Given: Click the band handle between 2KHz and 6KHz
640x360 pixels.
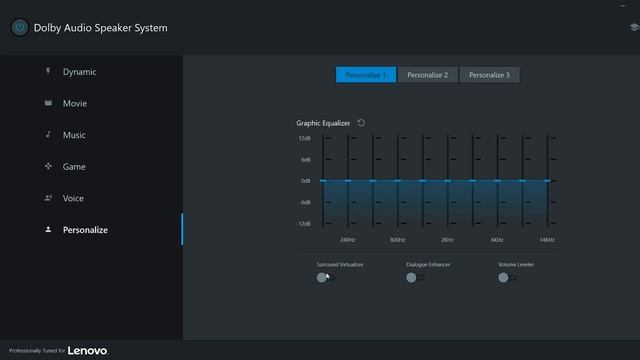Looking at the screenshot, I should pyautogui.click(x=472, y=180).
